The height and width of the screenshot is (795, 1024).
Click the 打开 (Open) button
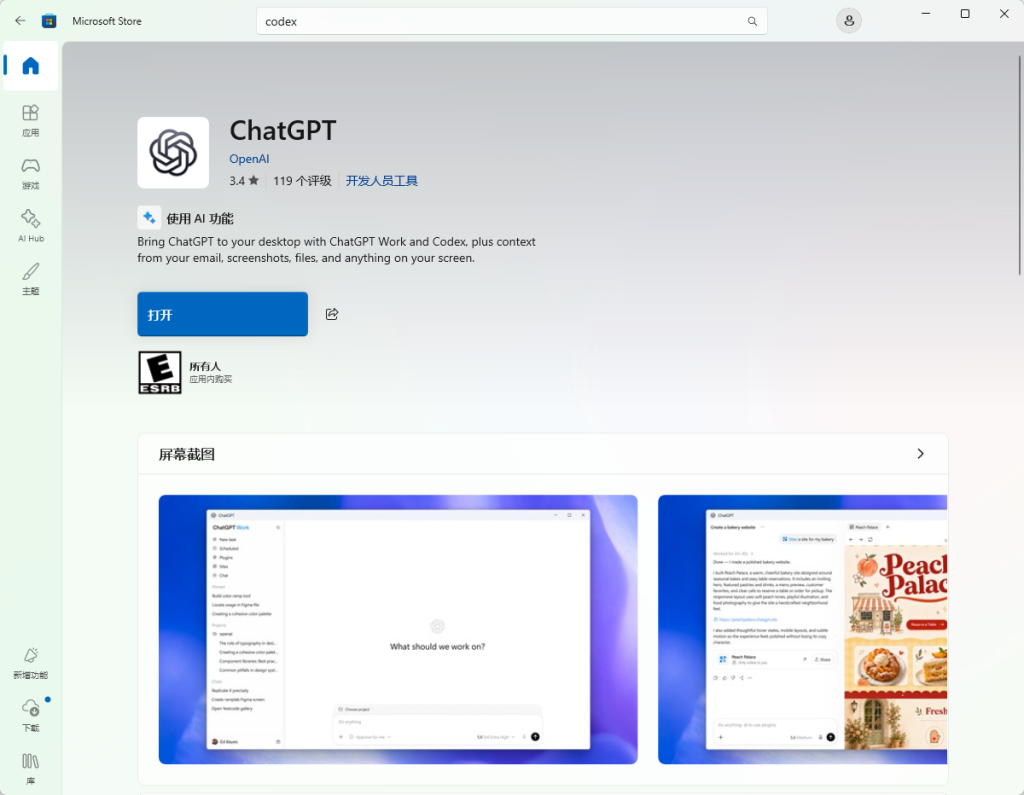pyautogui.click(x=222, y=314)
